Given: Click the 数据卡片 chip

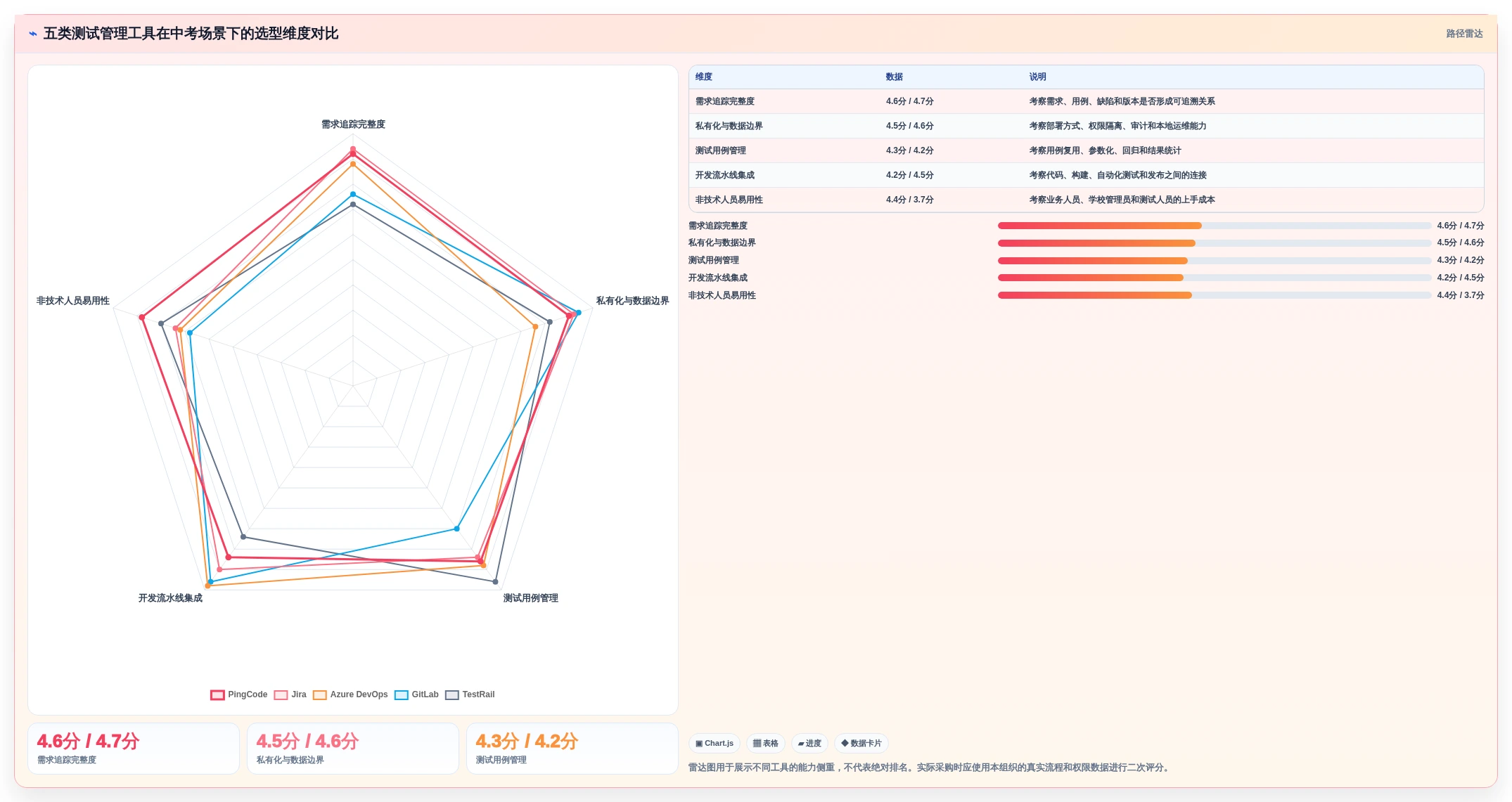Looking at the screenshot, I should point(861,743).
